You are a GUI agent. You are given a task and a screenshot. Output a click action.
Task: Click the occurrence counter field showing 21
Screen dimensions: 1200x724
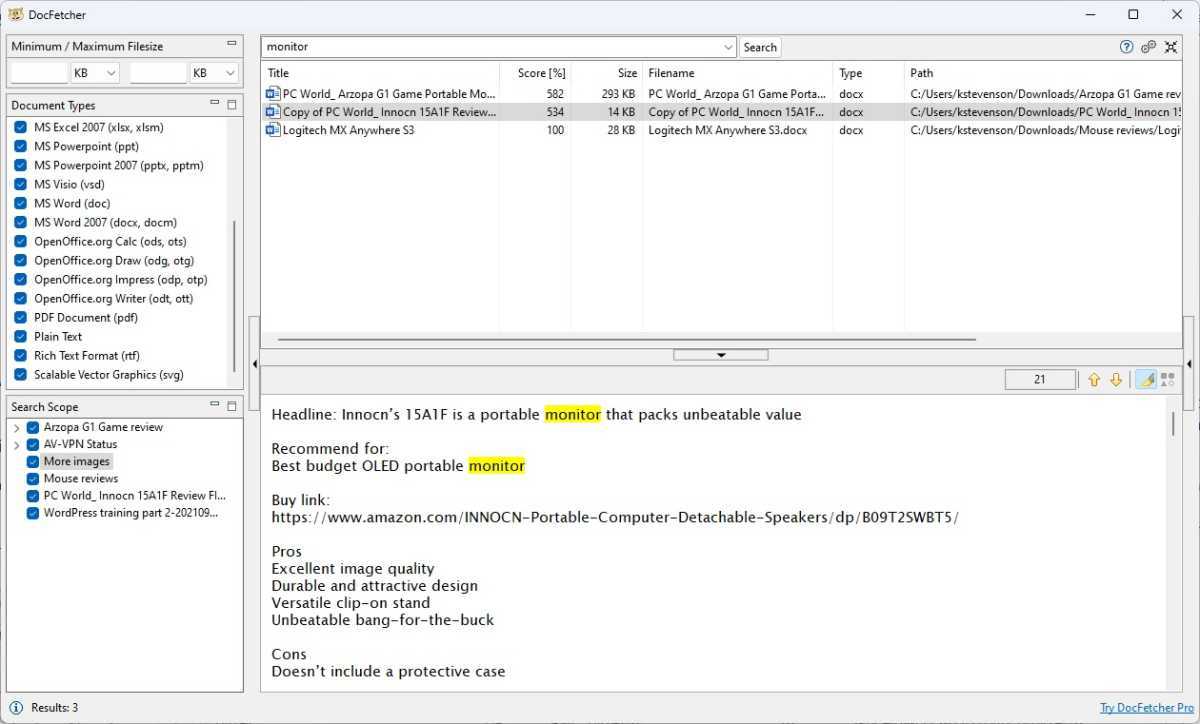(1040, 380)
